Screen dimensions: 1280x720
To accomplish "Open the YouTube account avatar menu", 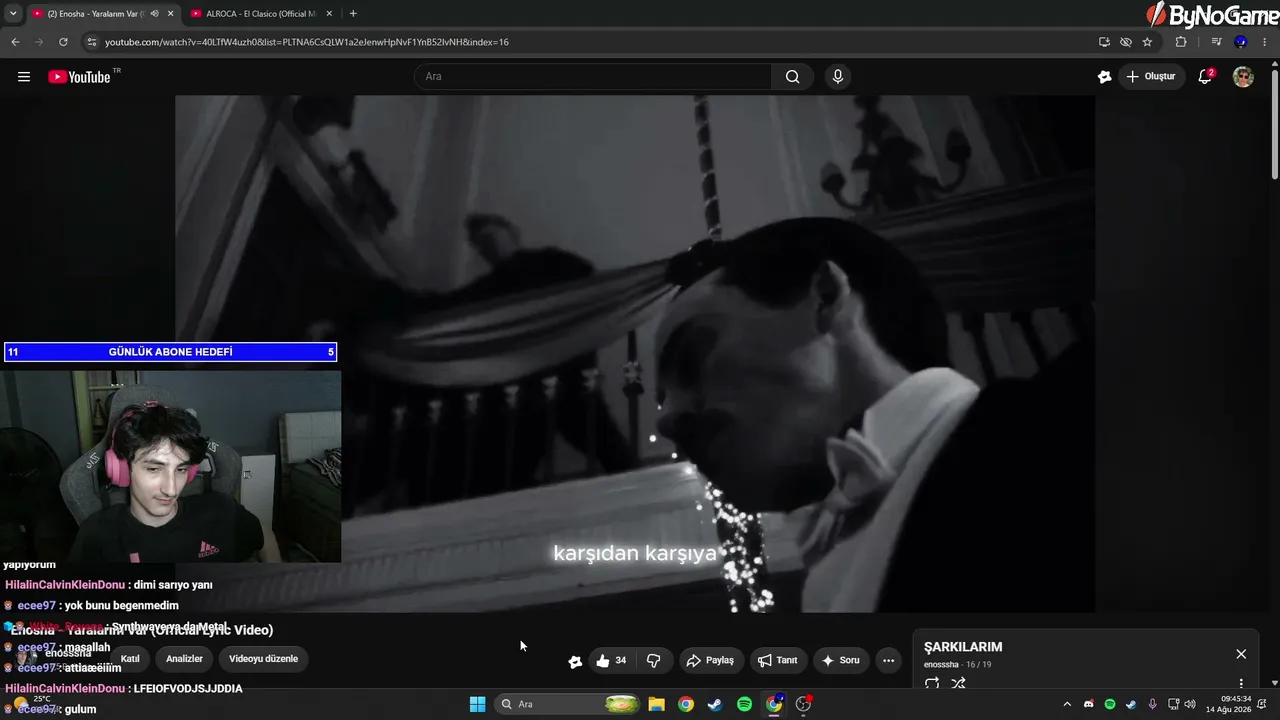I will pos(1243,77).
